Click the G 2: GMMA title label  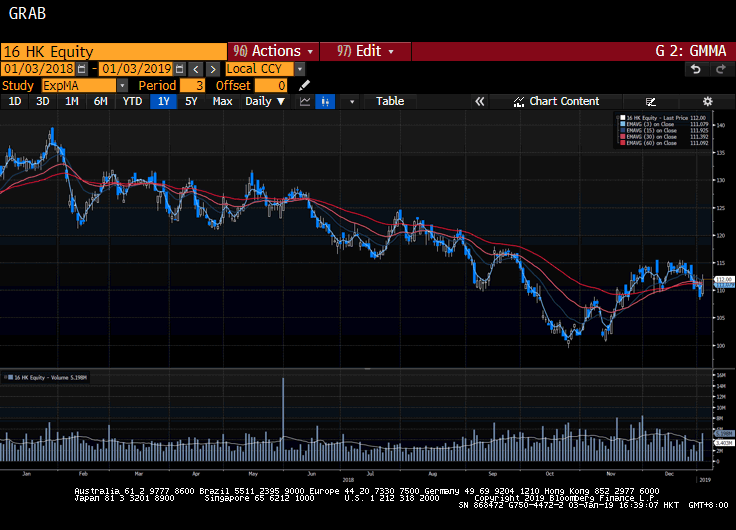coord(690,51)
